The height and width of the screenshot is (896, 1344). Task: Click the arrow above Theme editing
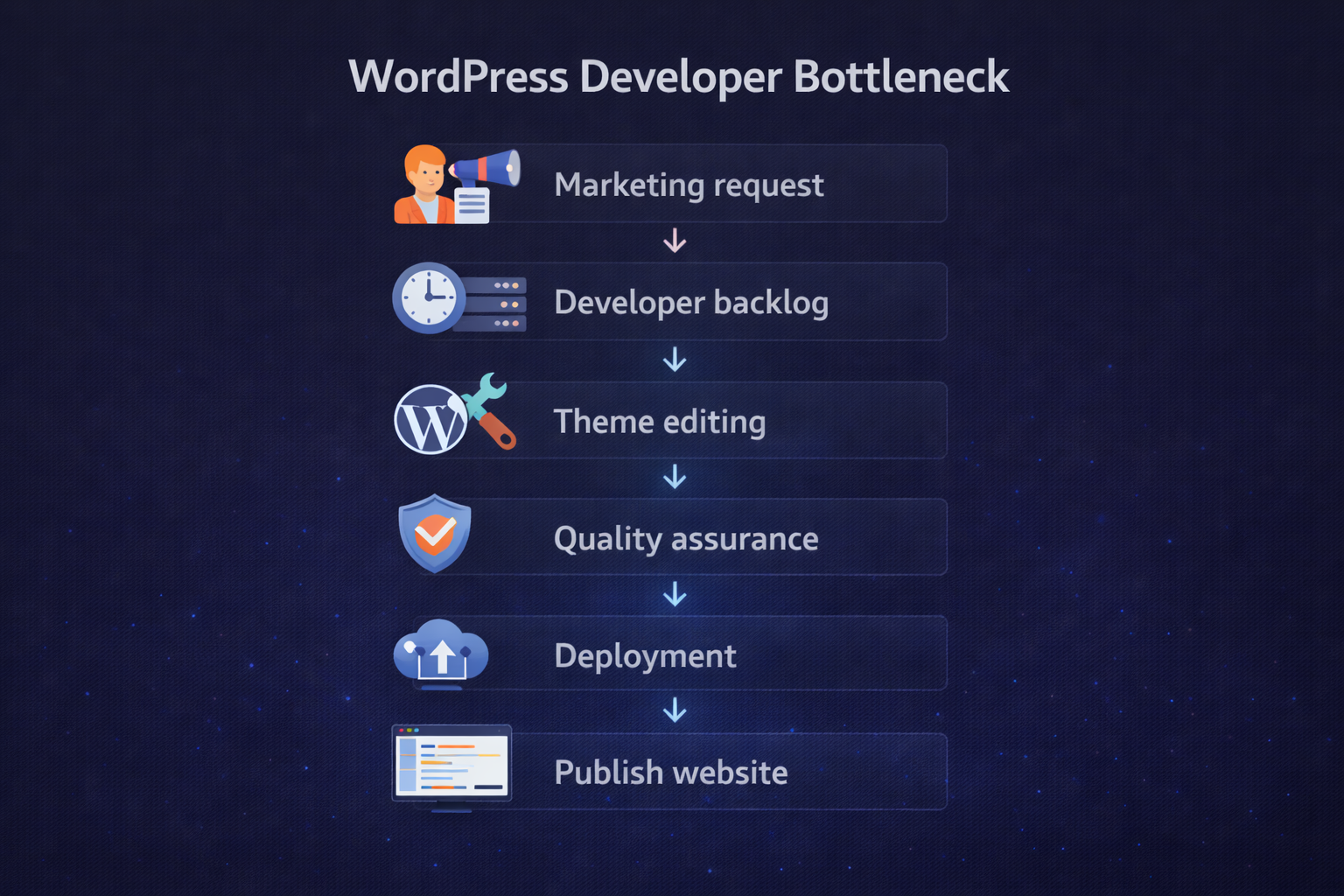point(675,359)
